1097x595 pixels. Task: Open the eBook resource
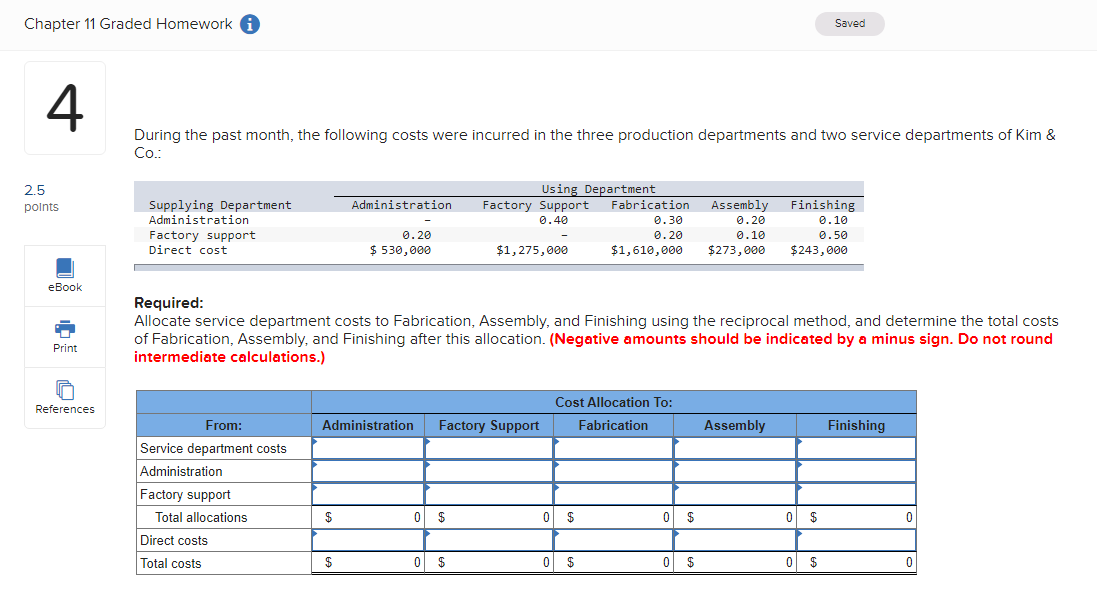tap(64, 275)
